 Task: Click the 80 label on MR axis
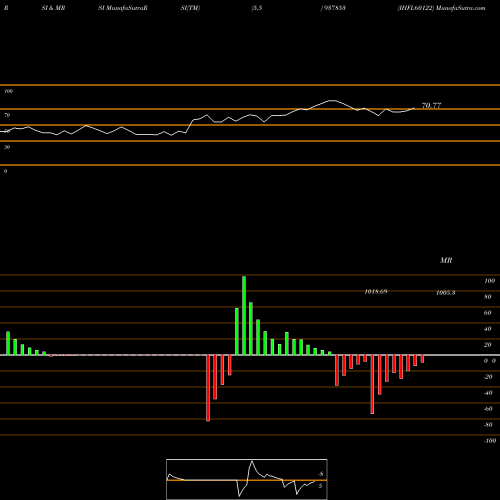(488, 297)
